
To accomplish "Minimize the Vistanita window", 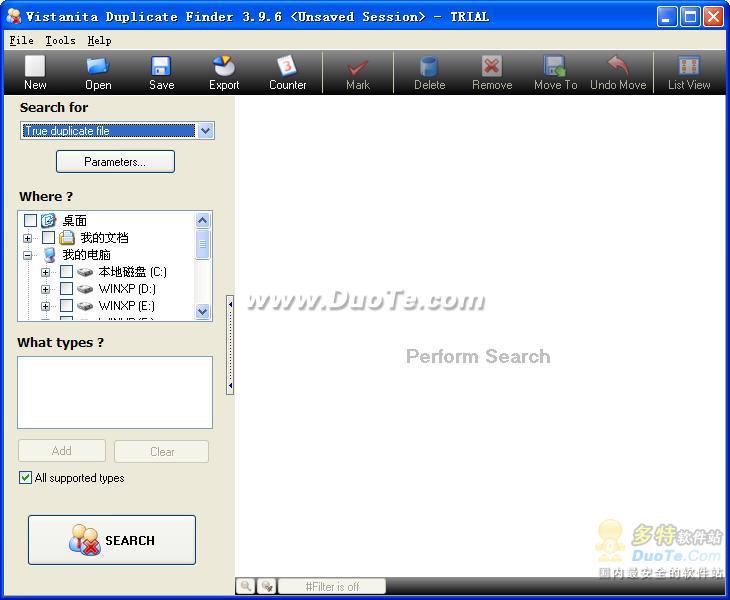I will tap(667, 17).
